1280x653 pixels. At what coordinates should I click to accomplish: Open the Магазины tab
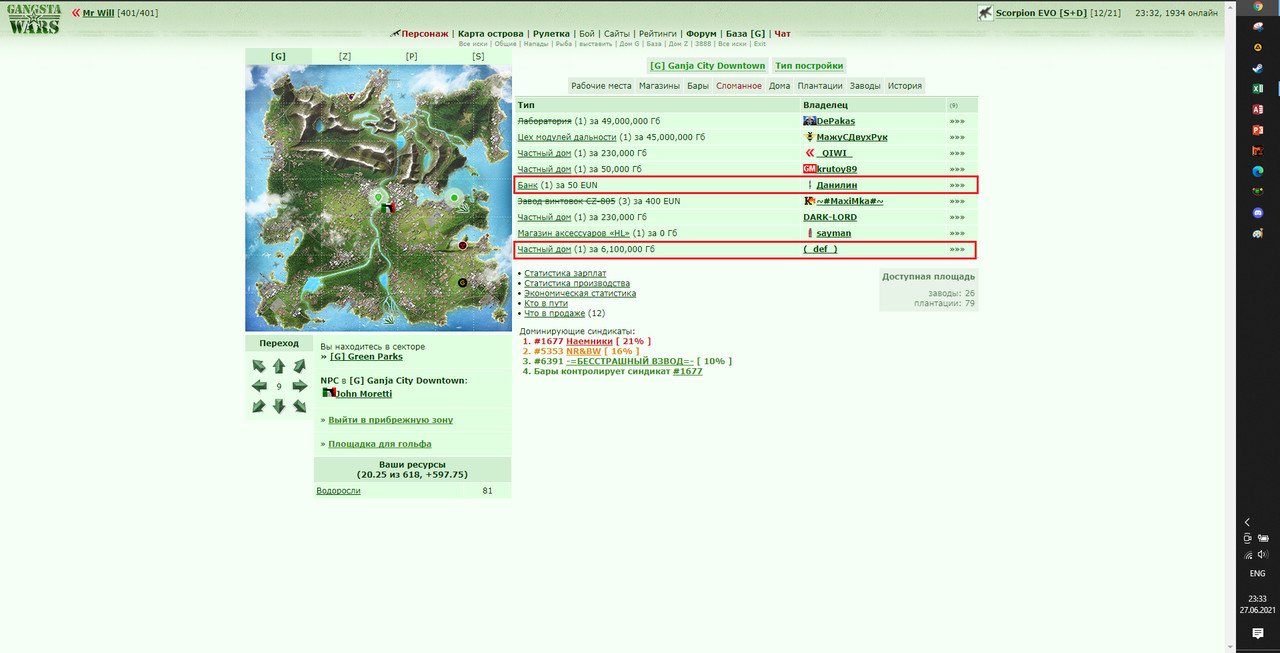coord(659,86)
